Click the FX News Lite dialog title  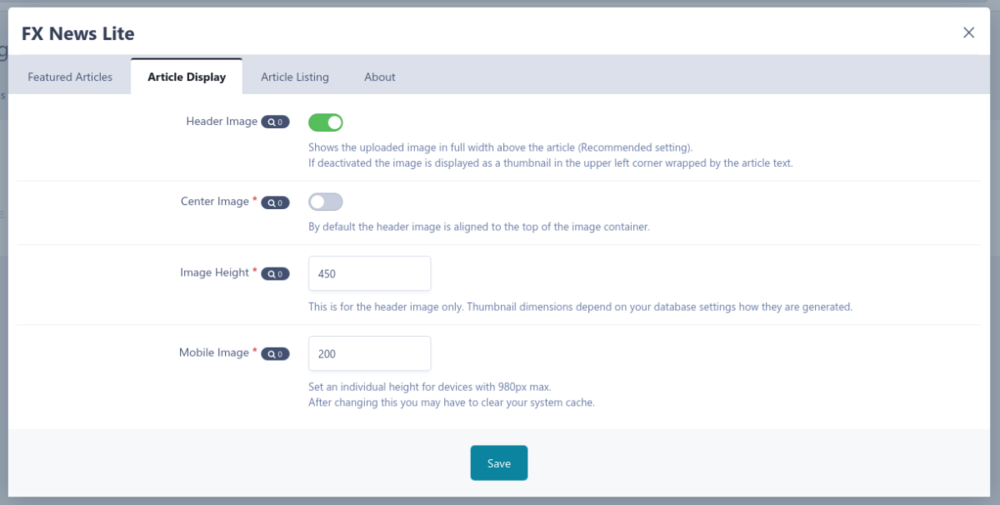[x=78, y=33]
